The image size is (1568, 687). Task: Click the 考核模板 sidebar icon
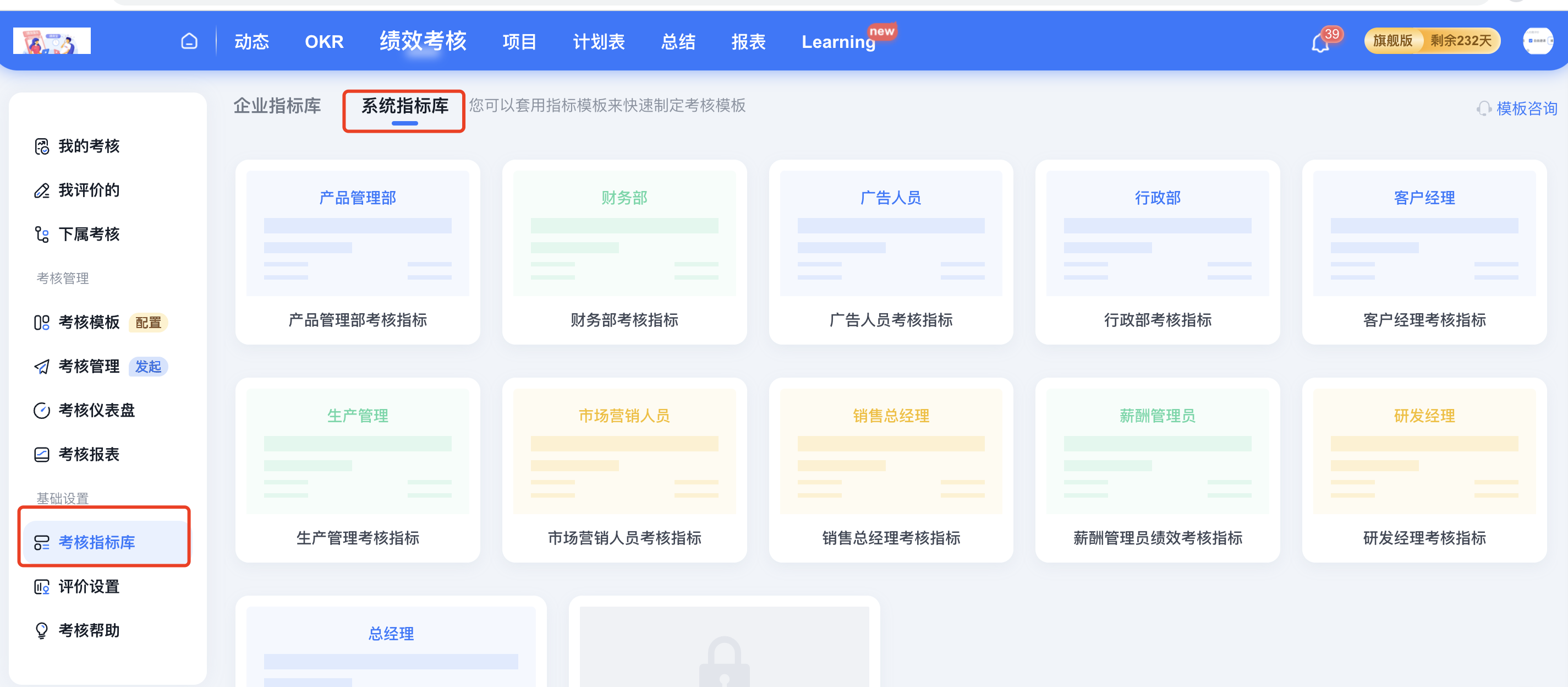pyautogui.click(x=41, y=322)
